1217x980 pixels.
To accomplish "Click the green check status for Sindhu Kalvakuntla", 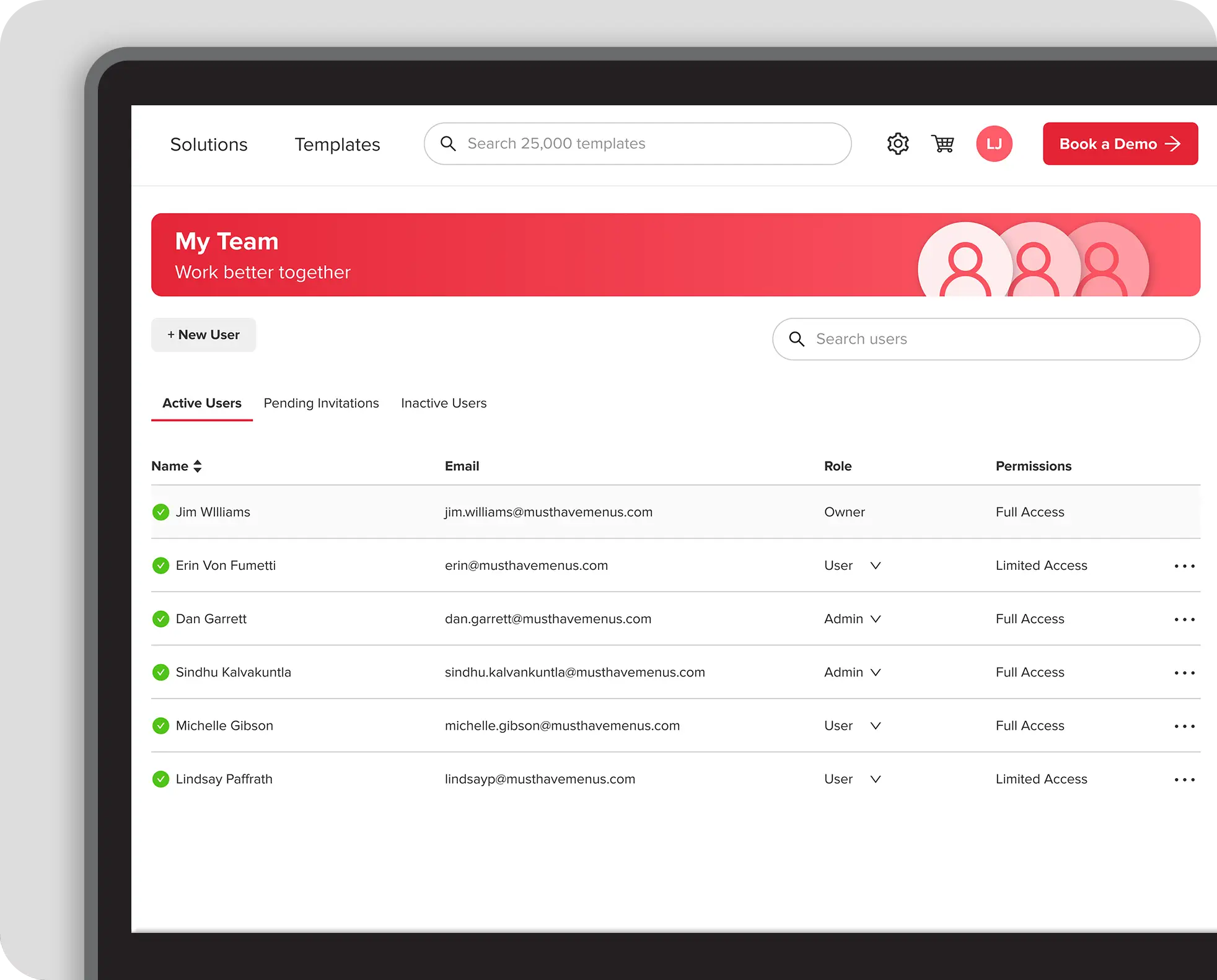I will (x=160, y=672).
